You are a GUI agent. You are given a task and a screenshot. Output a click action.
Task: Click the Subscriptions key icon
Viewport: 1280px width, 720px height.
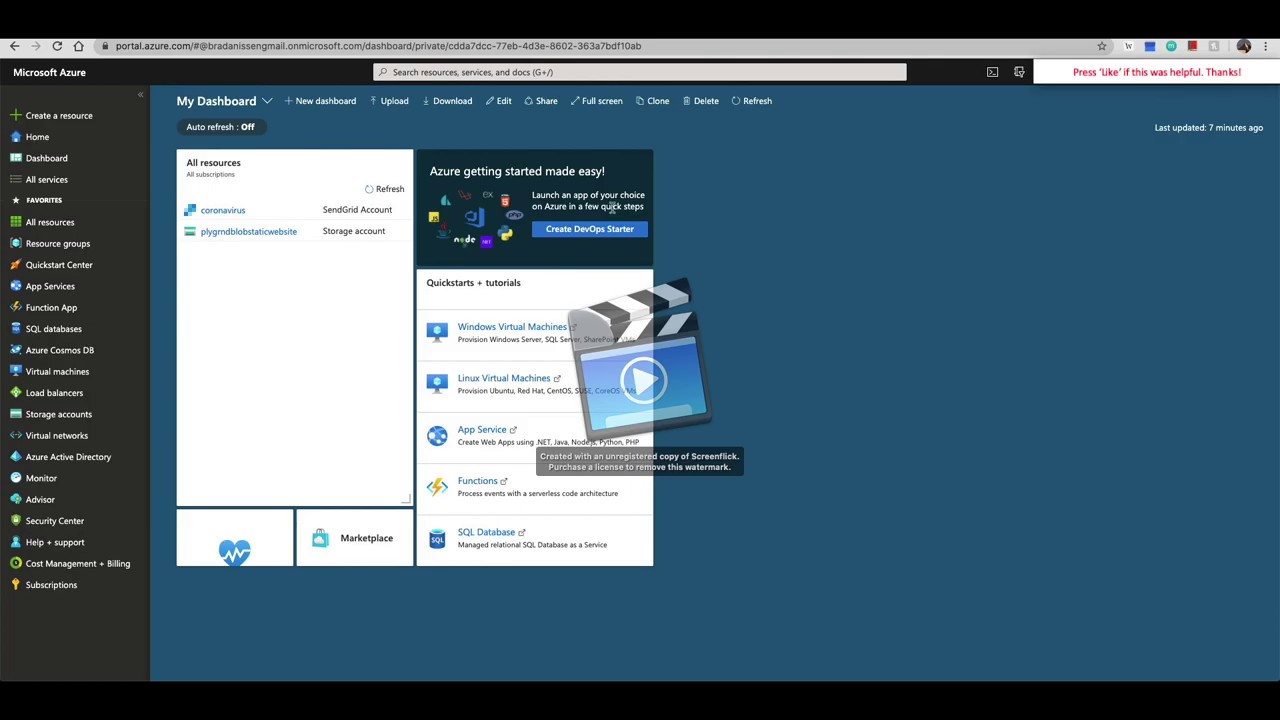[x=15, y=585]
